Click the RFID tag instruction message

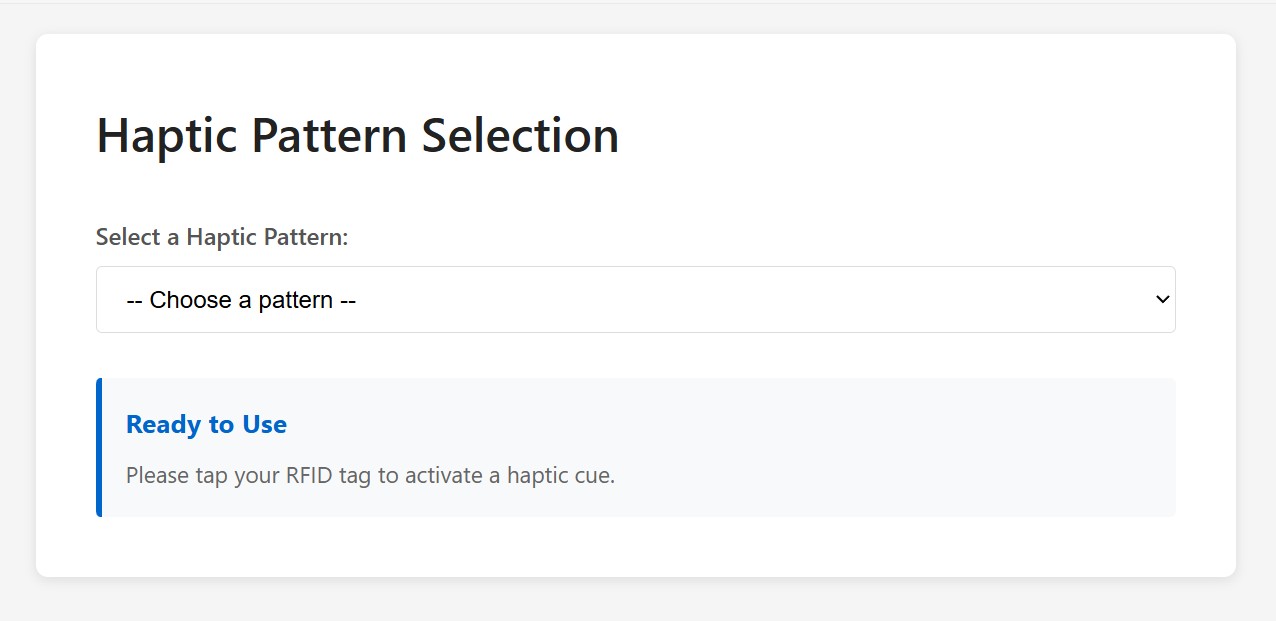coord(370,475)
